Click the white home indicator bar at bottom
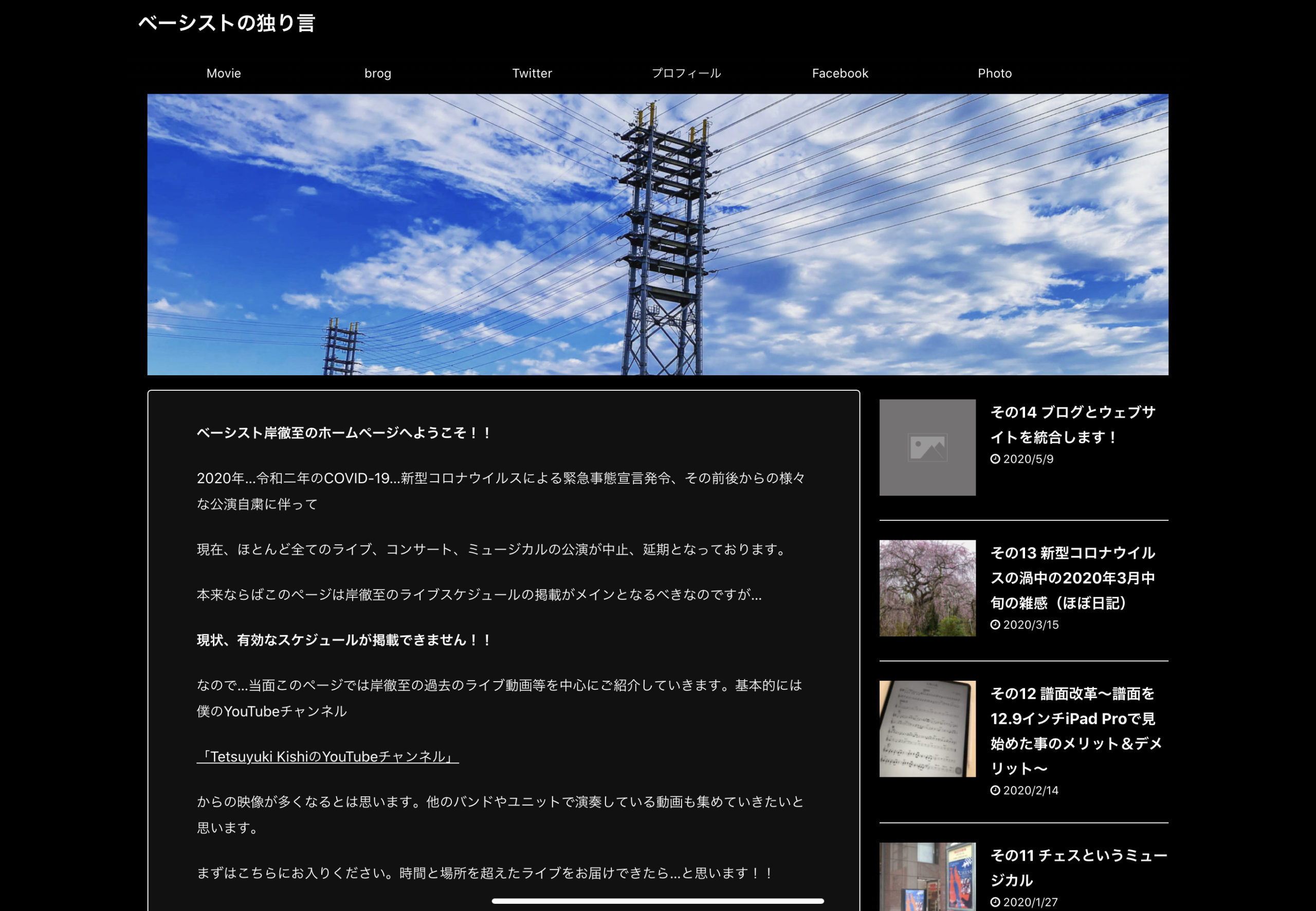This screenshot has height=911, width=1316. pyautogui.click(x=657, y=901)
